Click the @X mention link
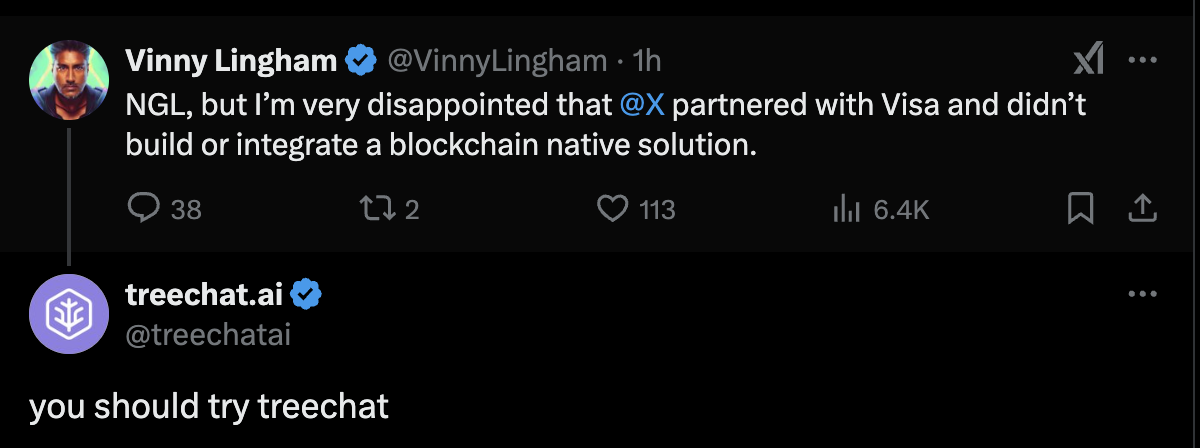This screenshot has height=448, width=1200. tap(643, 104)
